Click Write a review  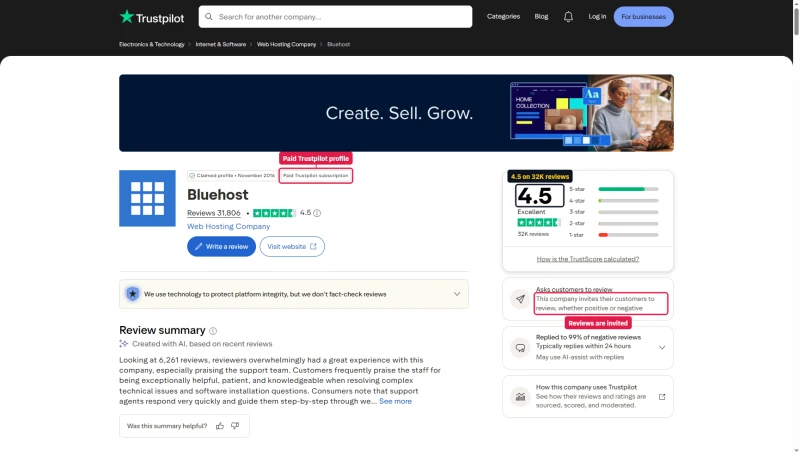pos(221,247)
